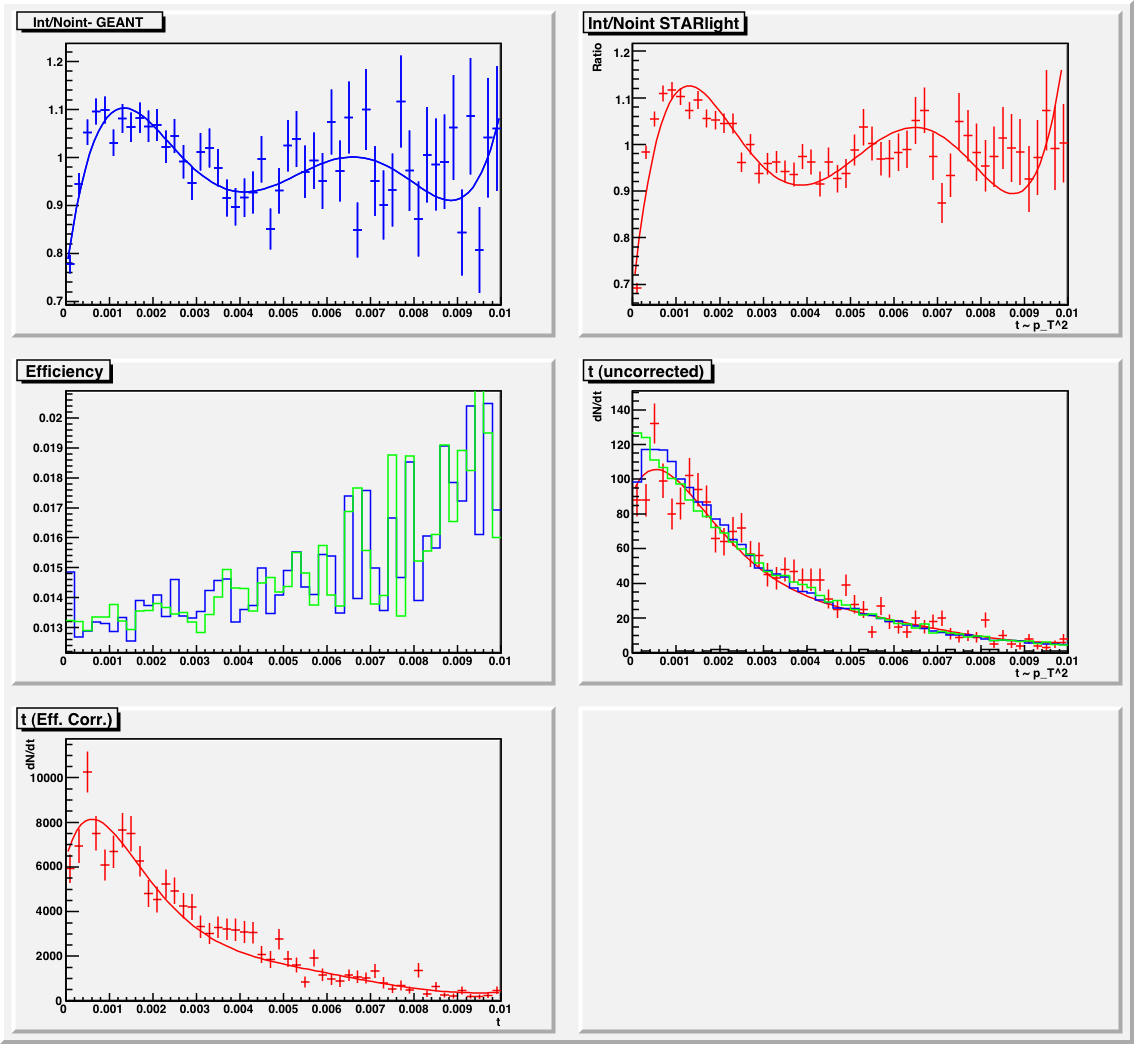1134x1044 pixels.
Task: Click the "Efficiency" plot title box
Action: point(64,371)
